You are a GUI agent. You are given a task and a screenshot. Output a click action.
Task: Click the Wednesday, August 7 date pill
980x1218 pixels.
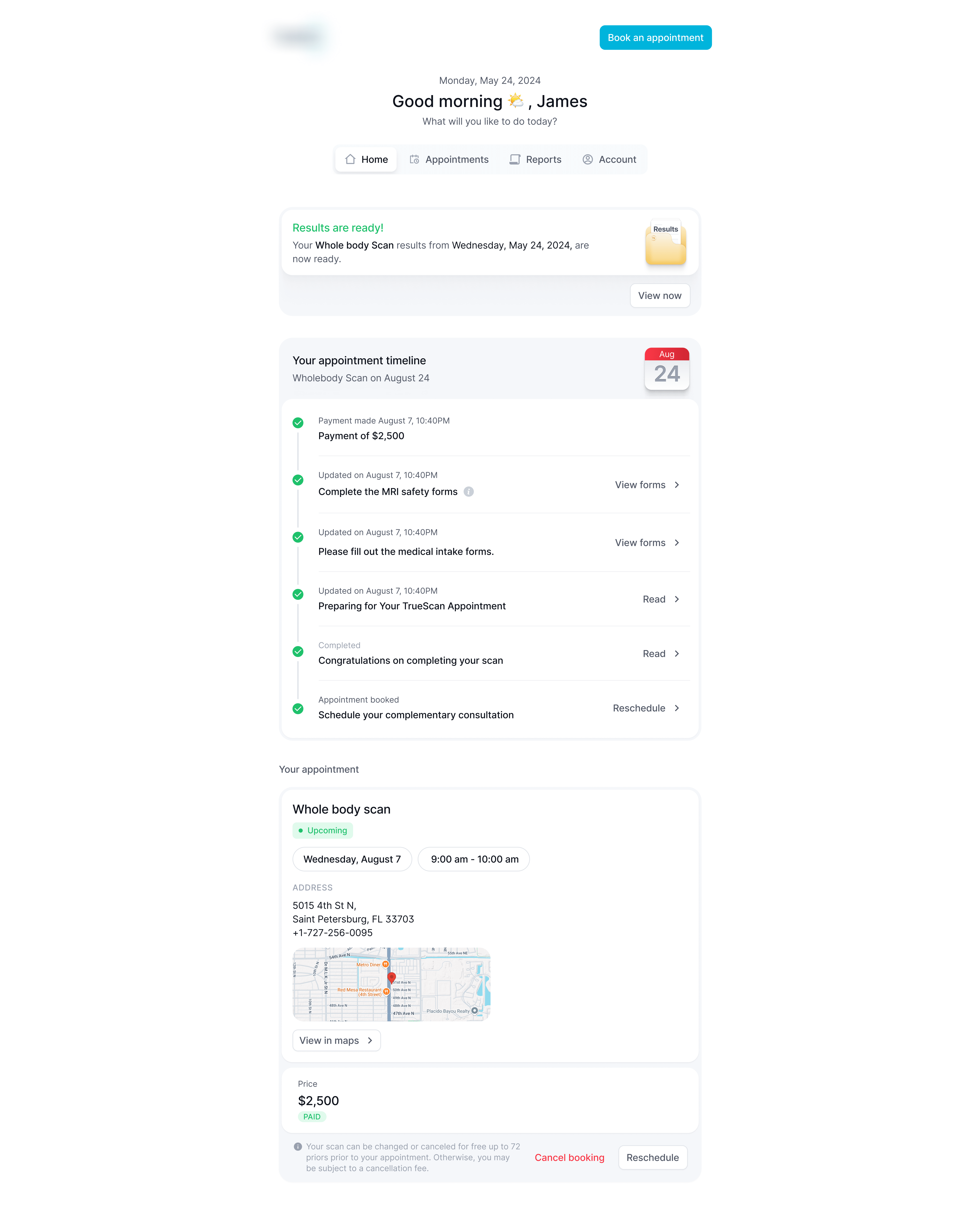(x=352, y=859)
